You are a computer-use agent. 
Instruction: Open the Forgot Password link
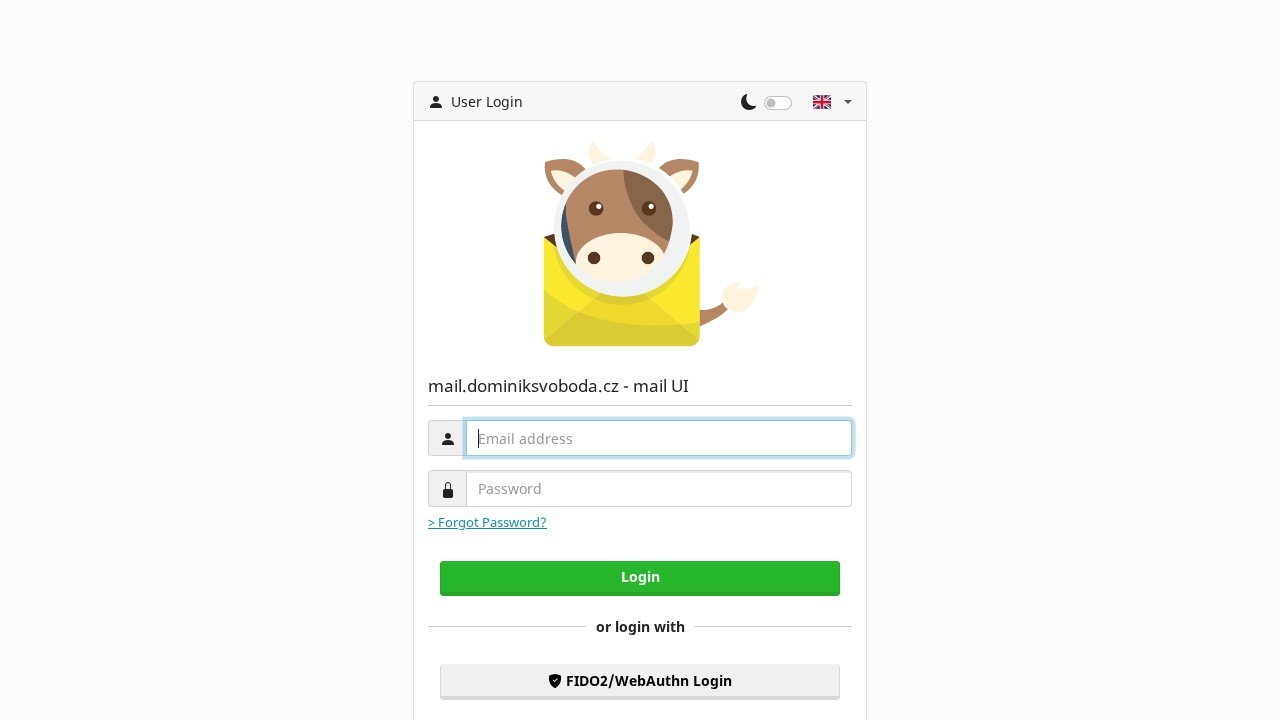[x=487, y=523]
